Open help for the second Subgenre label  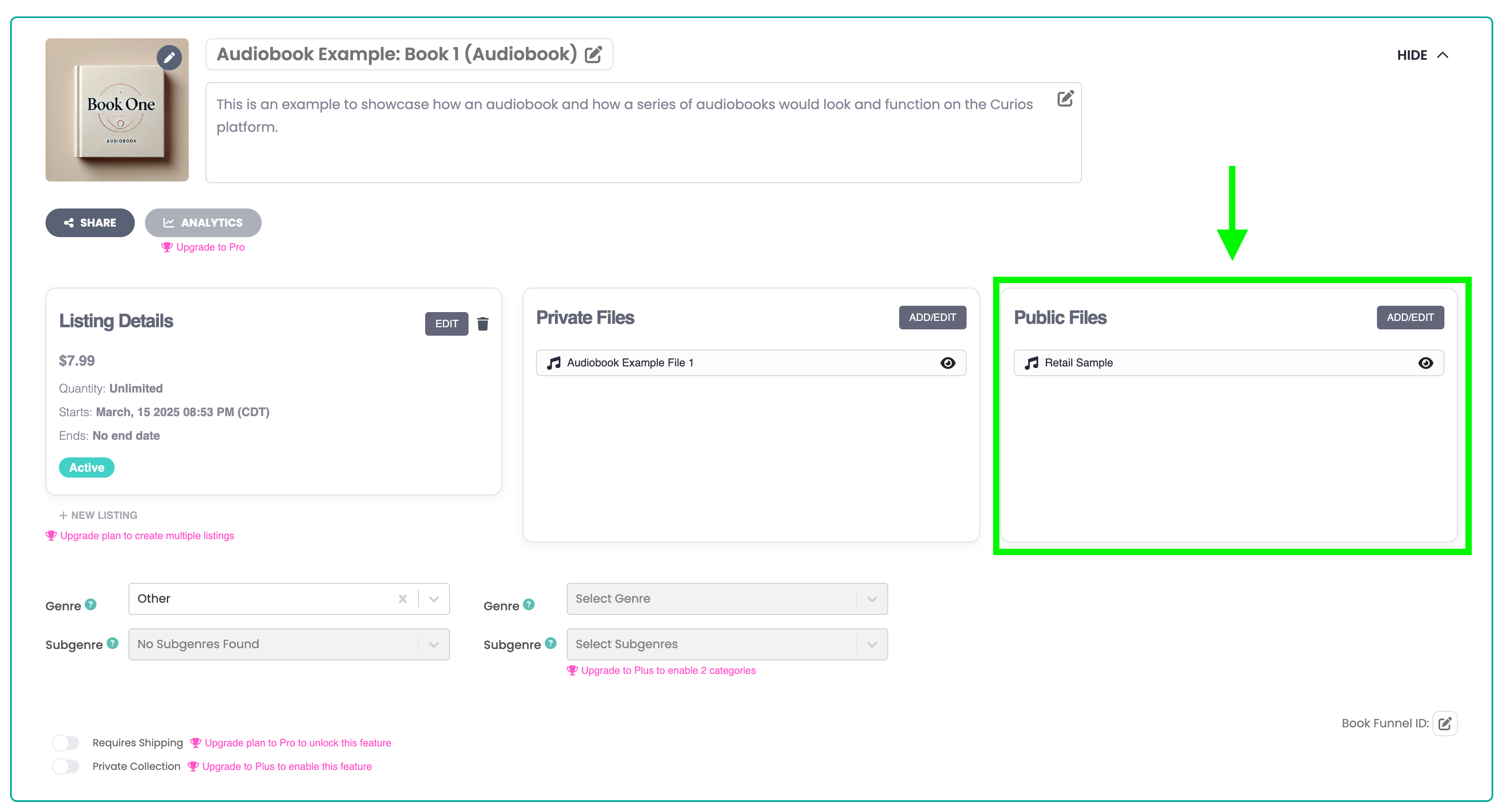(x=550, y=643)
